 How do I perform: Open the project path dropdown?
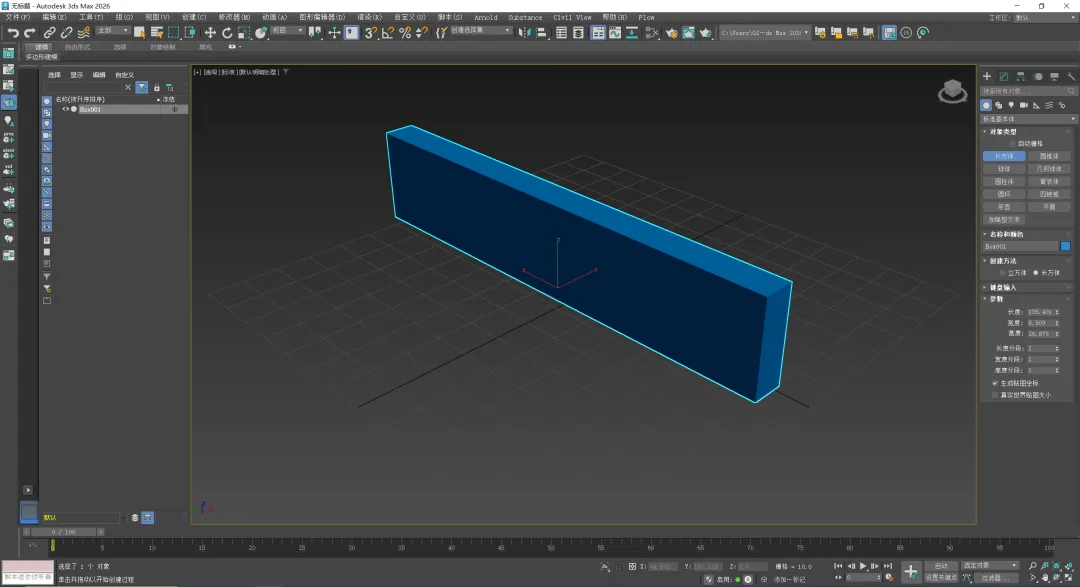point(765,32)
